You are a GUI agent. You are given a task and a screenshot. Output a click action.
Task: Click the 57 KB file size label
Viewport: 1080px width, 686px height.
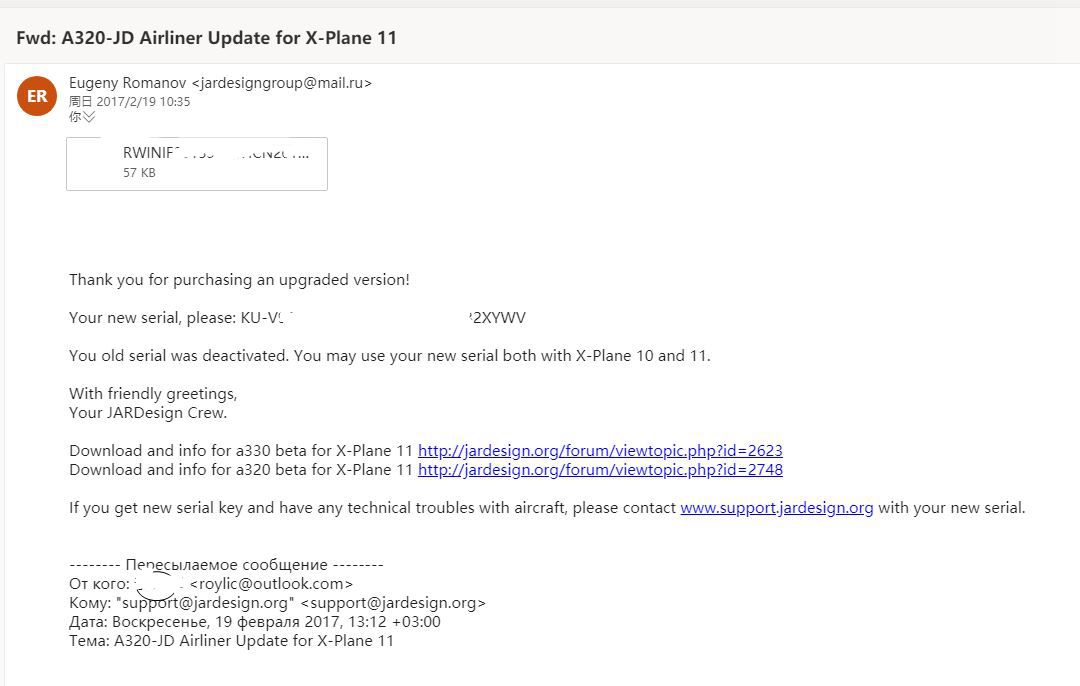[x=139, y=173]
